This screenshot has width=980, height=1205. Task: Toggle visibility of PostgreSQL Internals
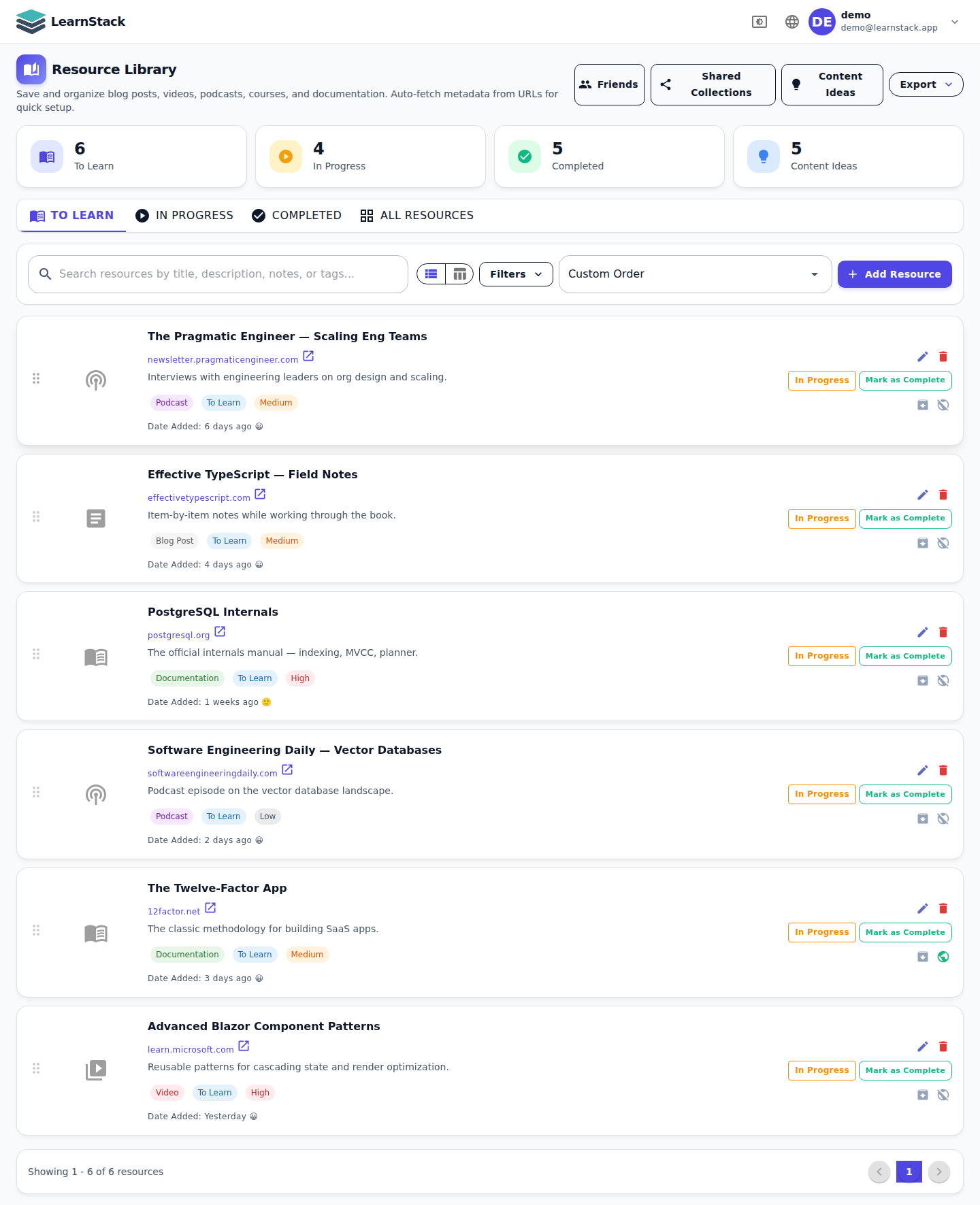pos(943,680)
